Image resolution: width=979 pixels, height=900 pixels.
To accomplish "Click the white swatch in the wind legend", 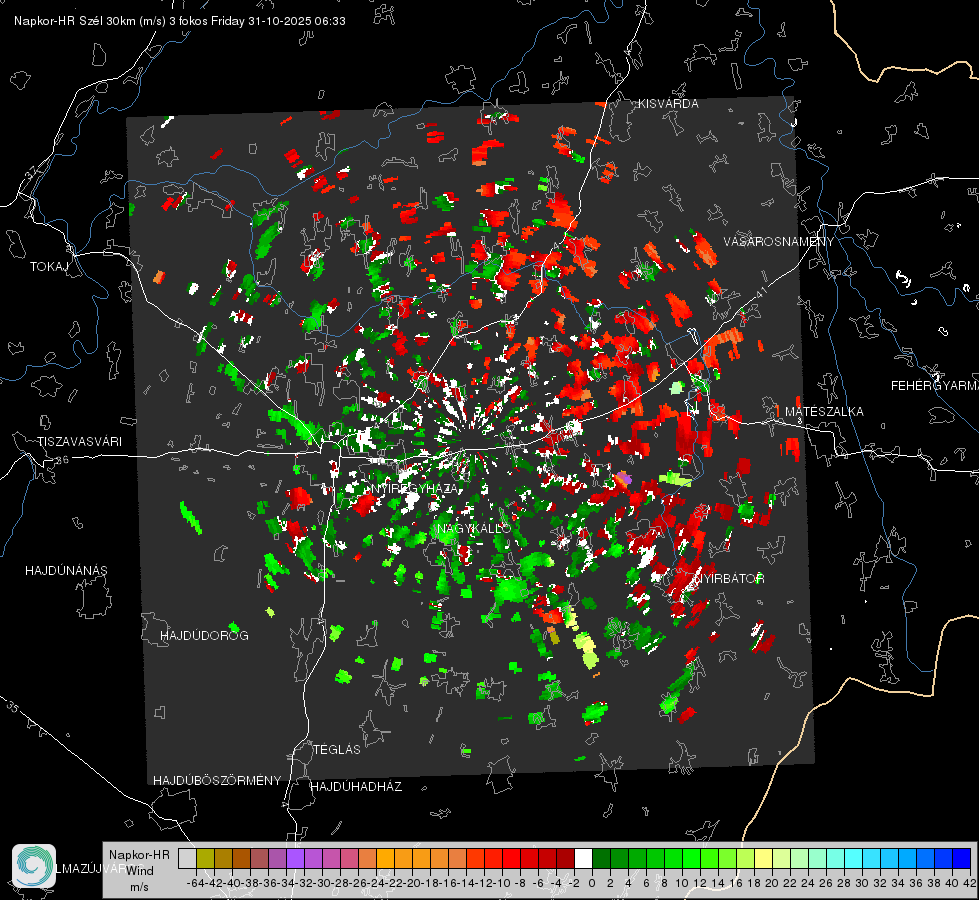I will point(583,858).
